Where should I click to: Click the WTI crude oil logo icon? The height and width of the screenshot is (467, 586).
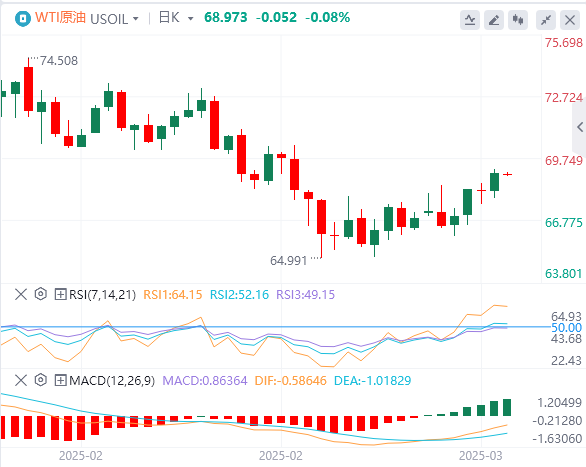click(x=22, y=18)
